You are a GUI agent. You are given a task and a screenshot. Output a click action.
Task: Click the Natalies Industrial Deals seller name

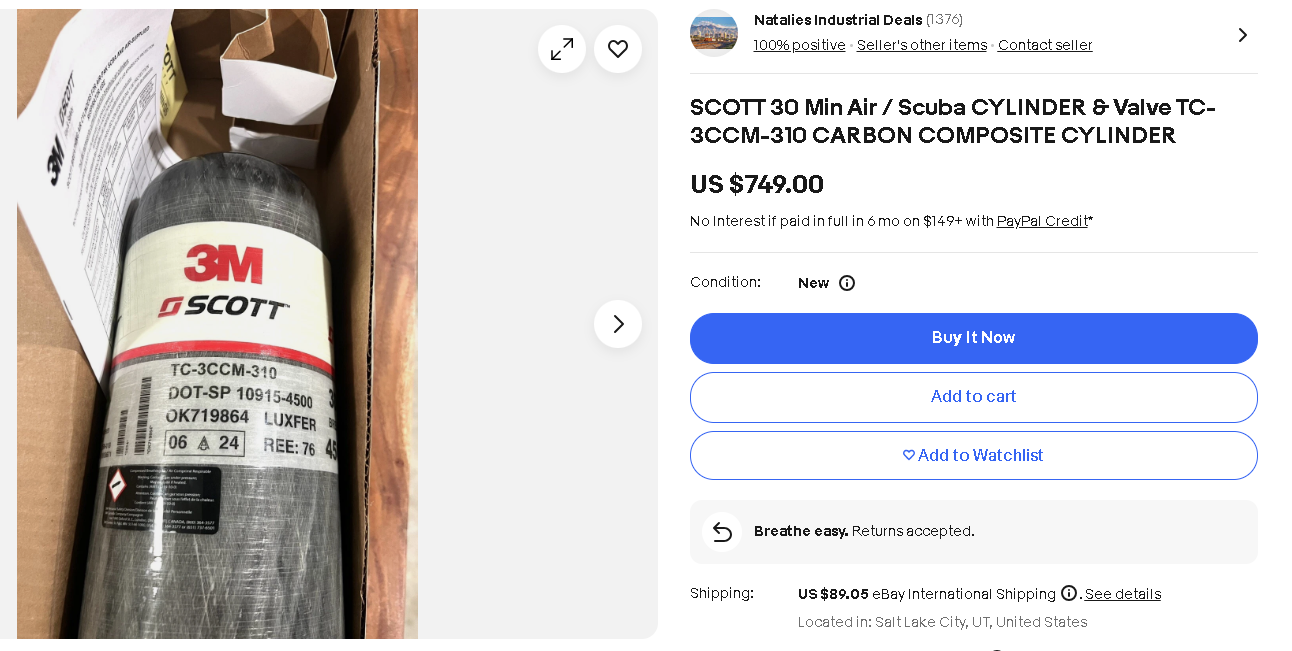pyautogui.click(x=837, y=20)
